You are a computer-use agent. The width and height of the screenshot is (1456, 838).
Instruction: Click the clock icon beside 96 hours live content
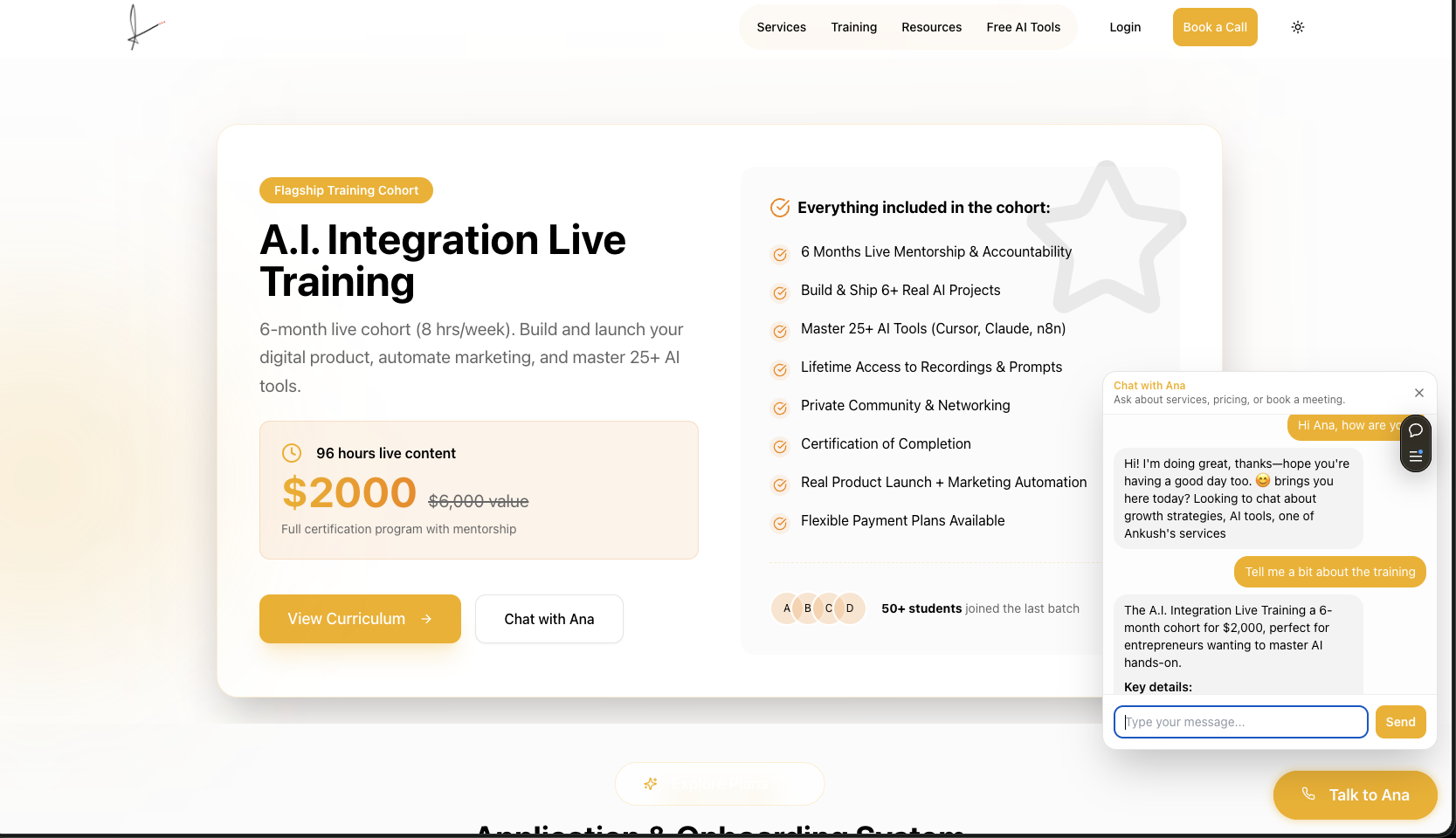tap(292, 453)
